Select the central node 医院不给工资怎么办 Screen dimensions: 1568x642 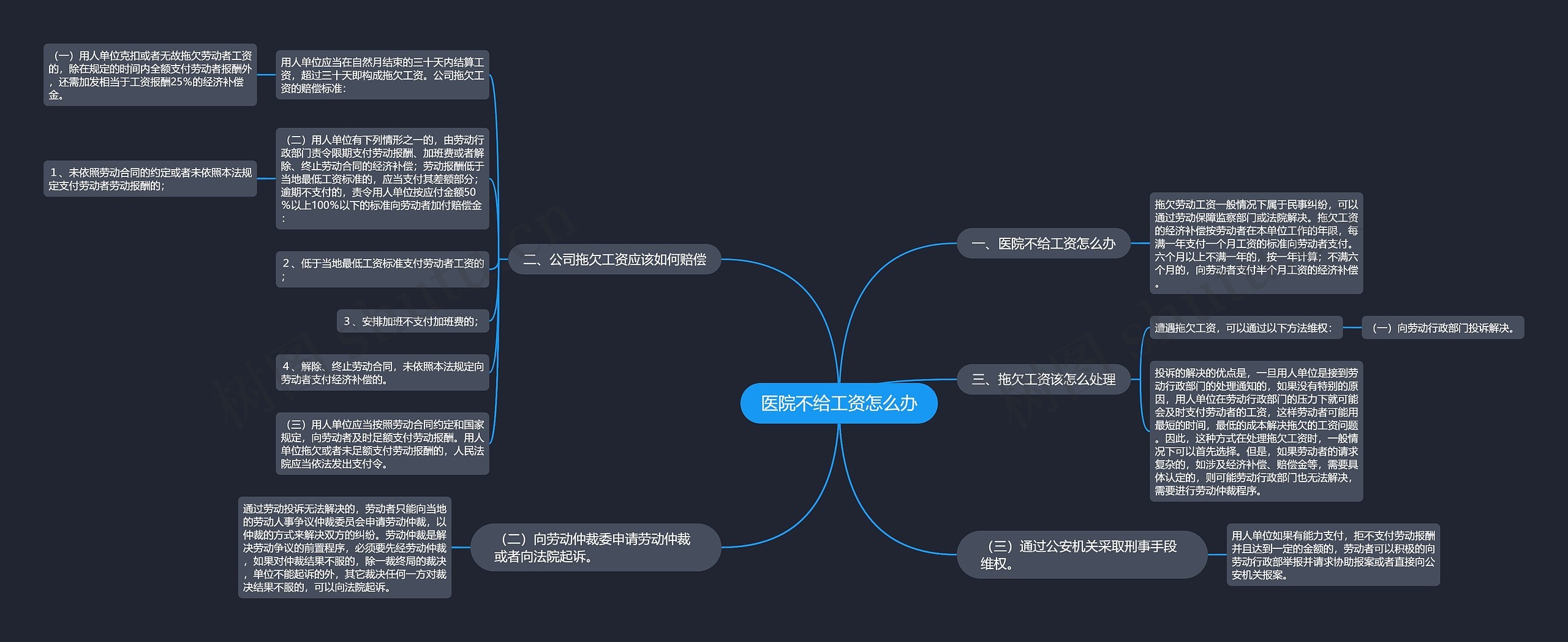point(839,403)
